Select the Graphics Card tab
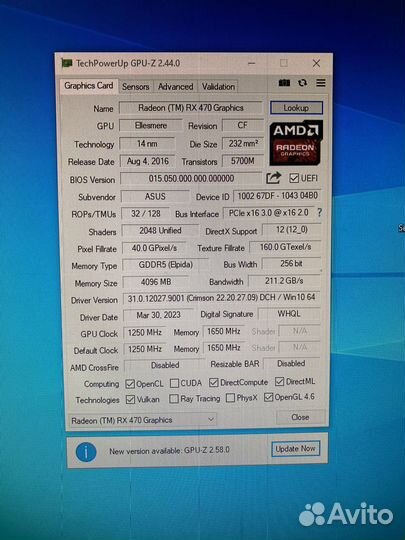 (x=89, y=85)
